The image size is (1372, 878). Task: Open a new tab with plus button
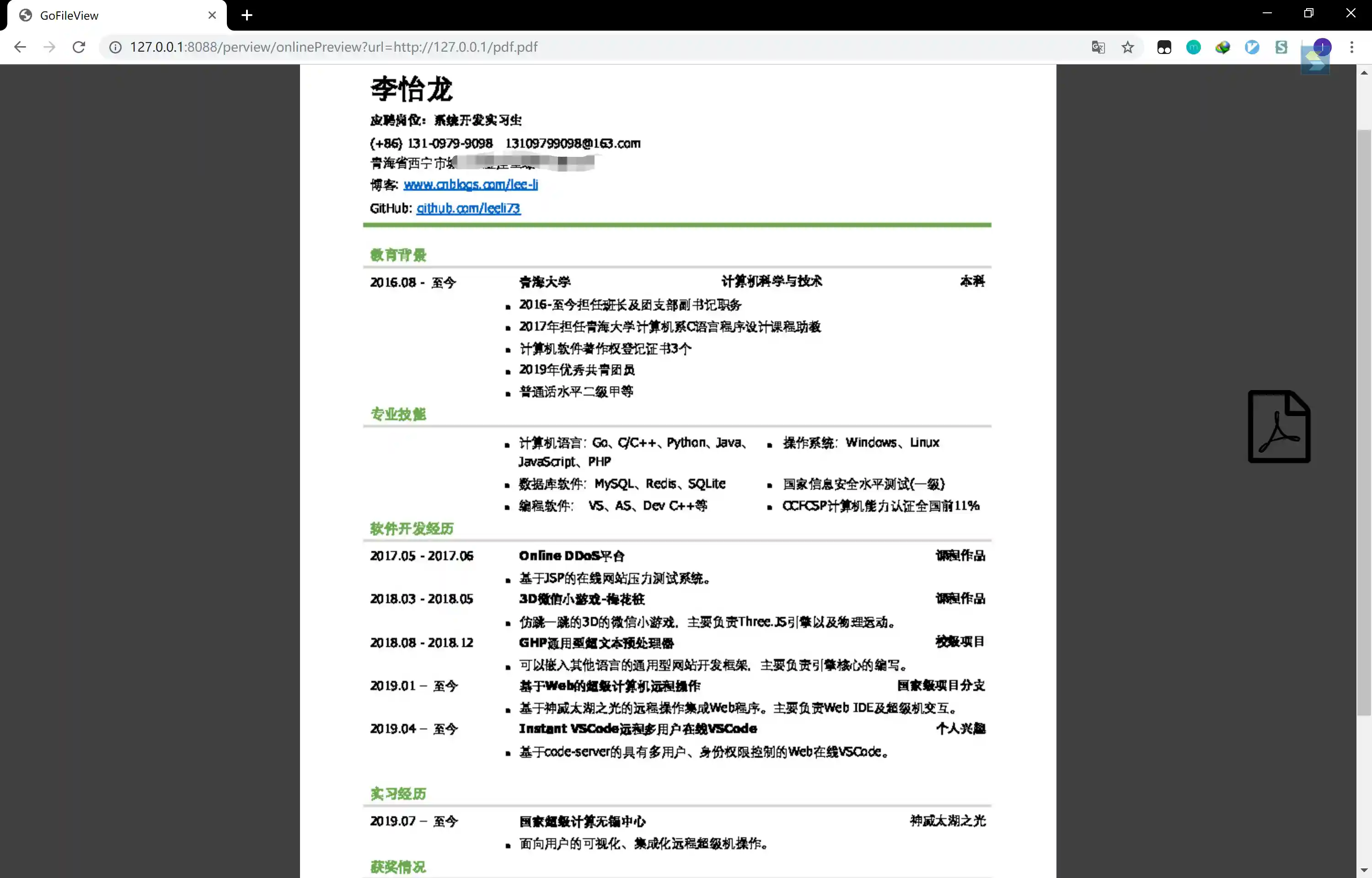click(x=246, y=16)
